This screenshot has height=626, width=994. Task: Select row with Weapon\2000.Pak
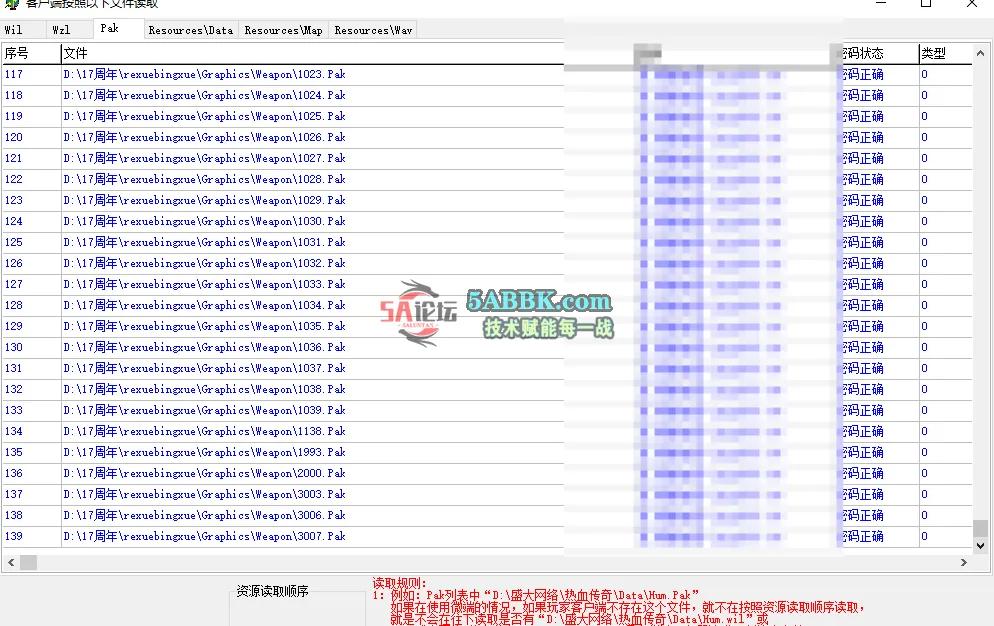(x=487, y=473)
